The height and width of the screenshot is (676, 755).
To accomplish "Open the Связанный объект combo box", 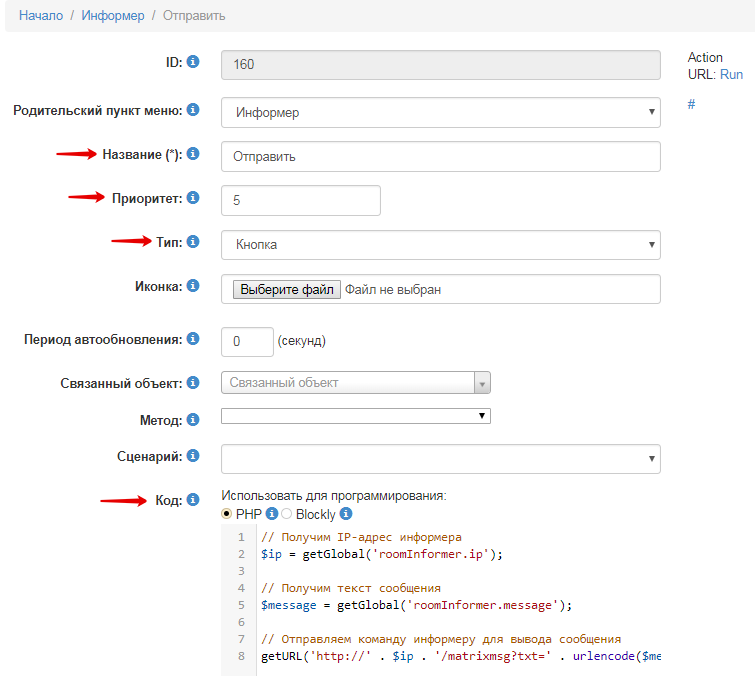I will tap(356, 382).
